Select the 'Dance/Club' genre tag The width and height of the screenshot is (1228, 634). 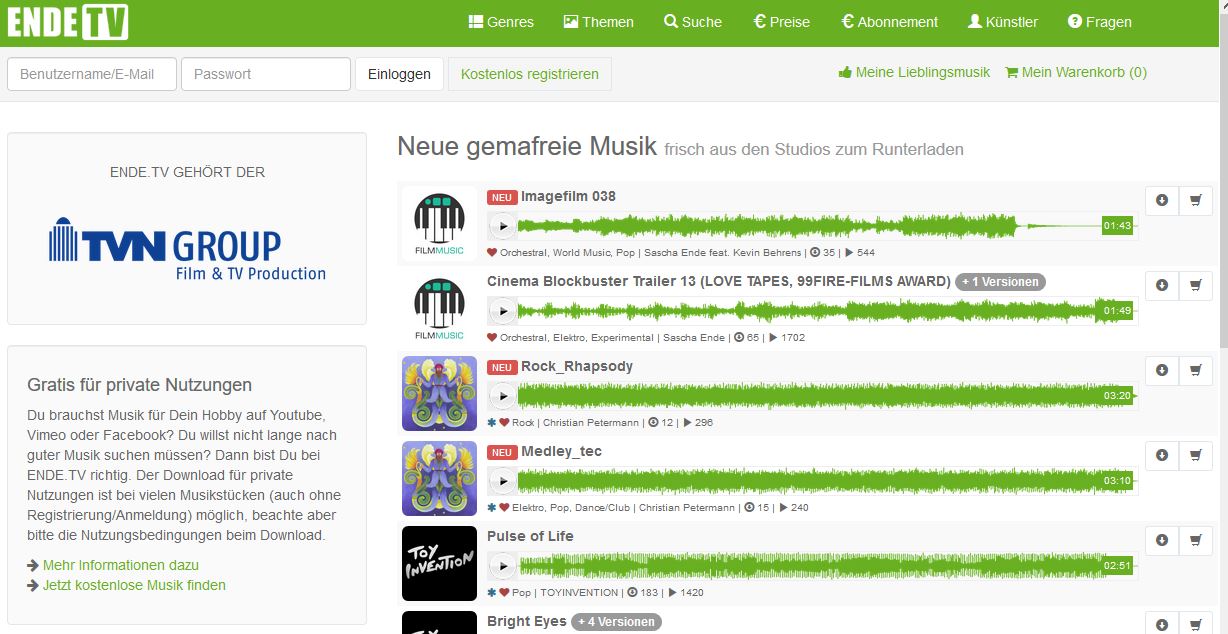(x=604, y=508)
